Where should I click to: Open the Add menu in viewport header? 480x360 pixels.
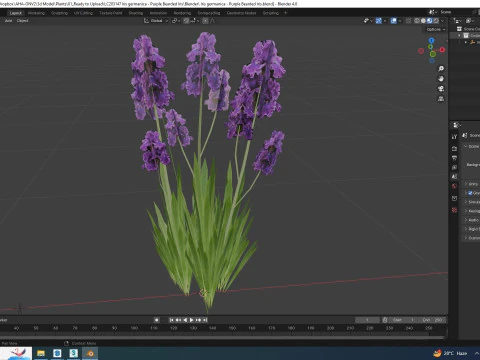tap(8, 21)
